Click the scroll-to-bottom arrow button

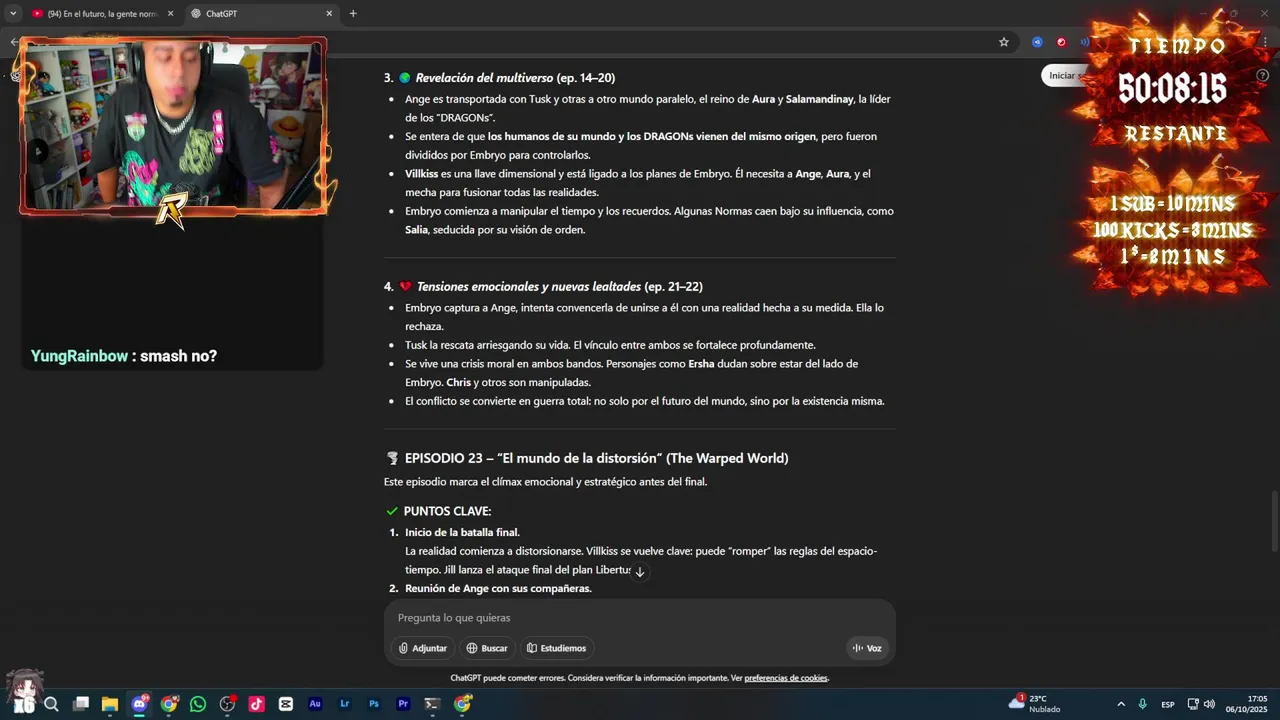pos(640,572)
